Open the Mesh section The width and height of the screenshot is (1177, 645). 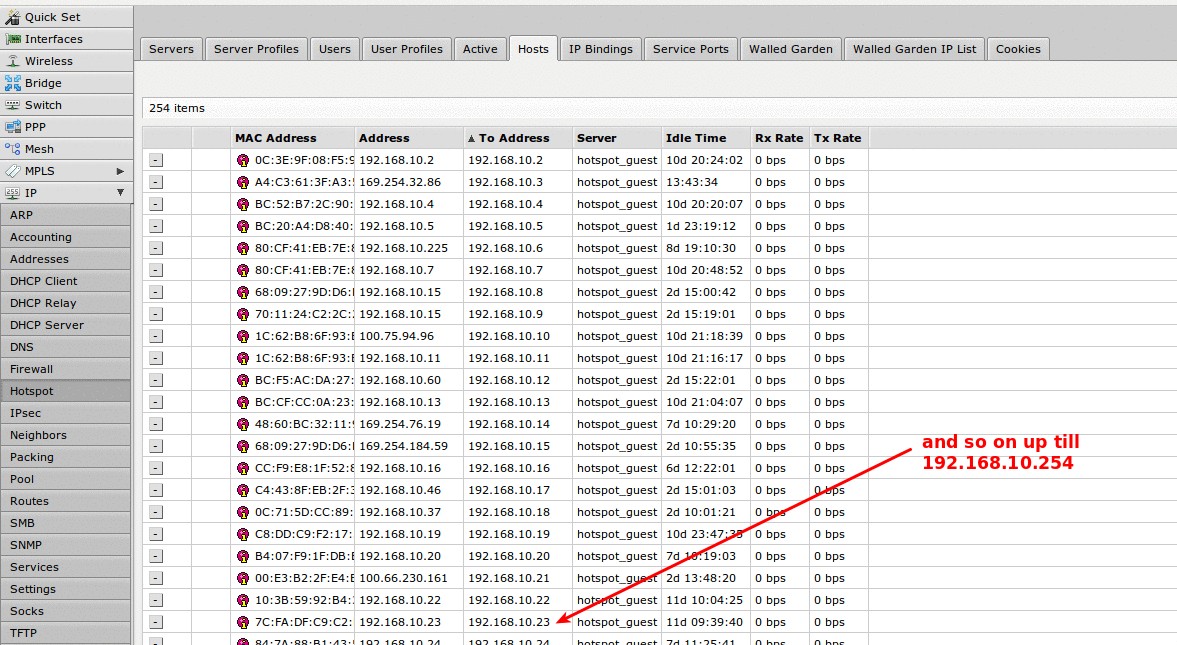[x=66, y=149]
